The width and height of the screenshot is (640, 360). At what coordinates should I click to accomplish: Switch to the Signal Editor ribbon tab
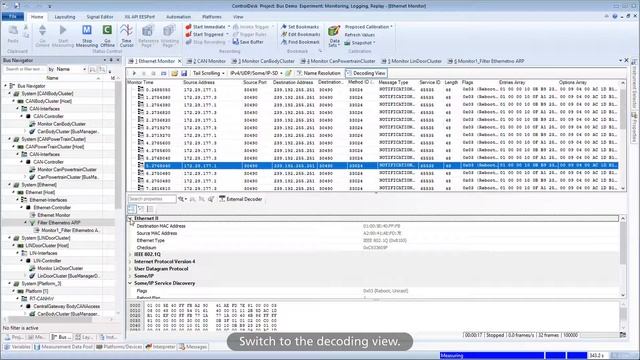tap(100, 17)
